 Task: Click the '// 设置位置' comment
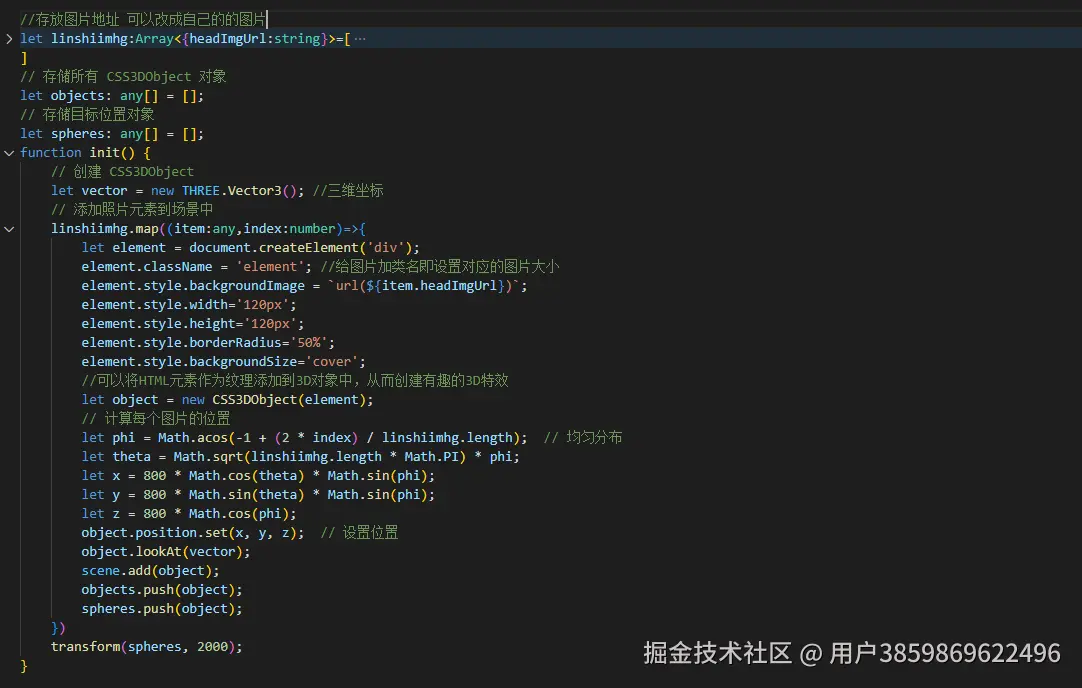360,533
